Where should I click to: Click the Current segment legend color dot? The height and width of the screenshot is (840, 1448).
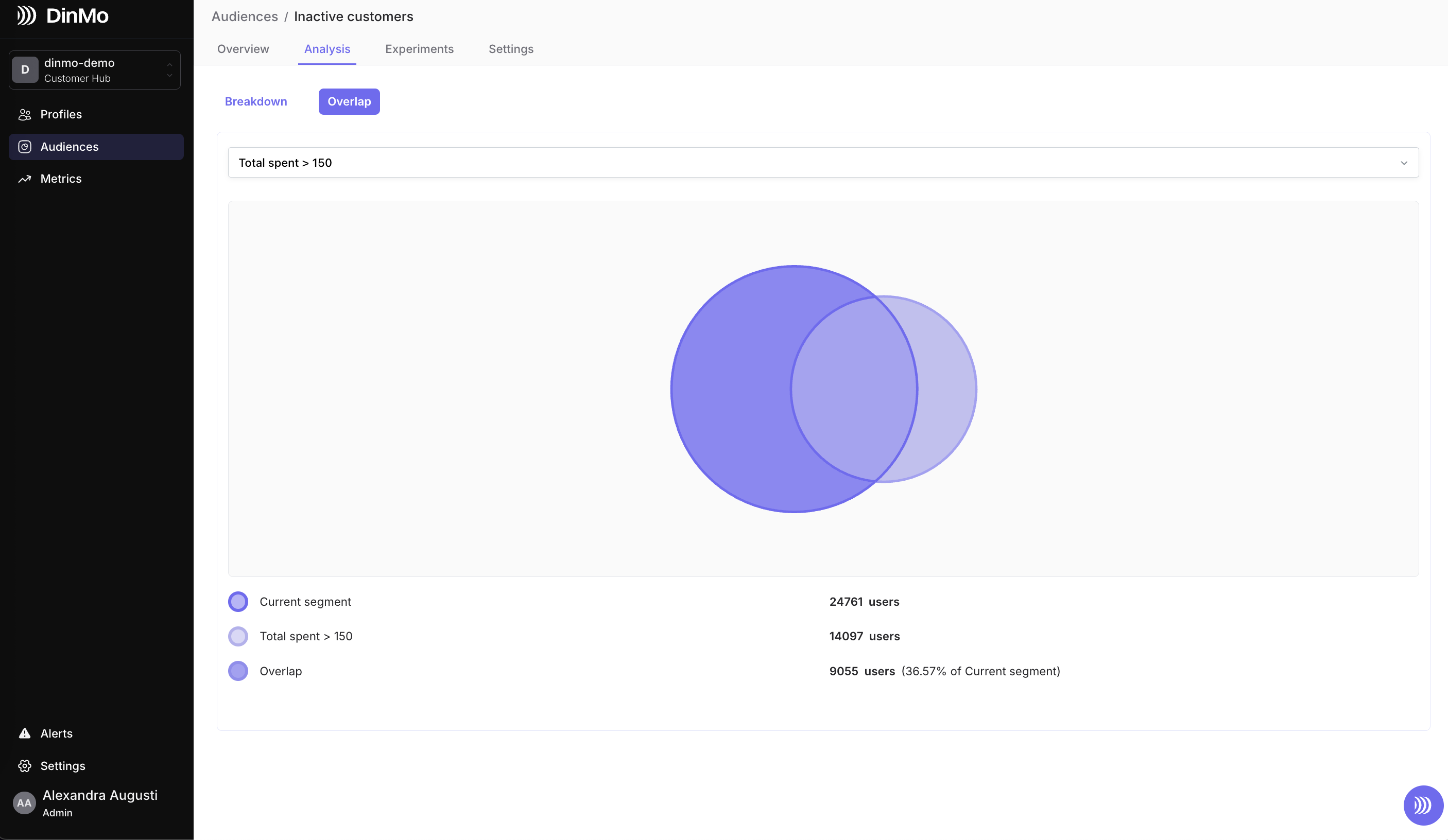click(x=238, y=602)
